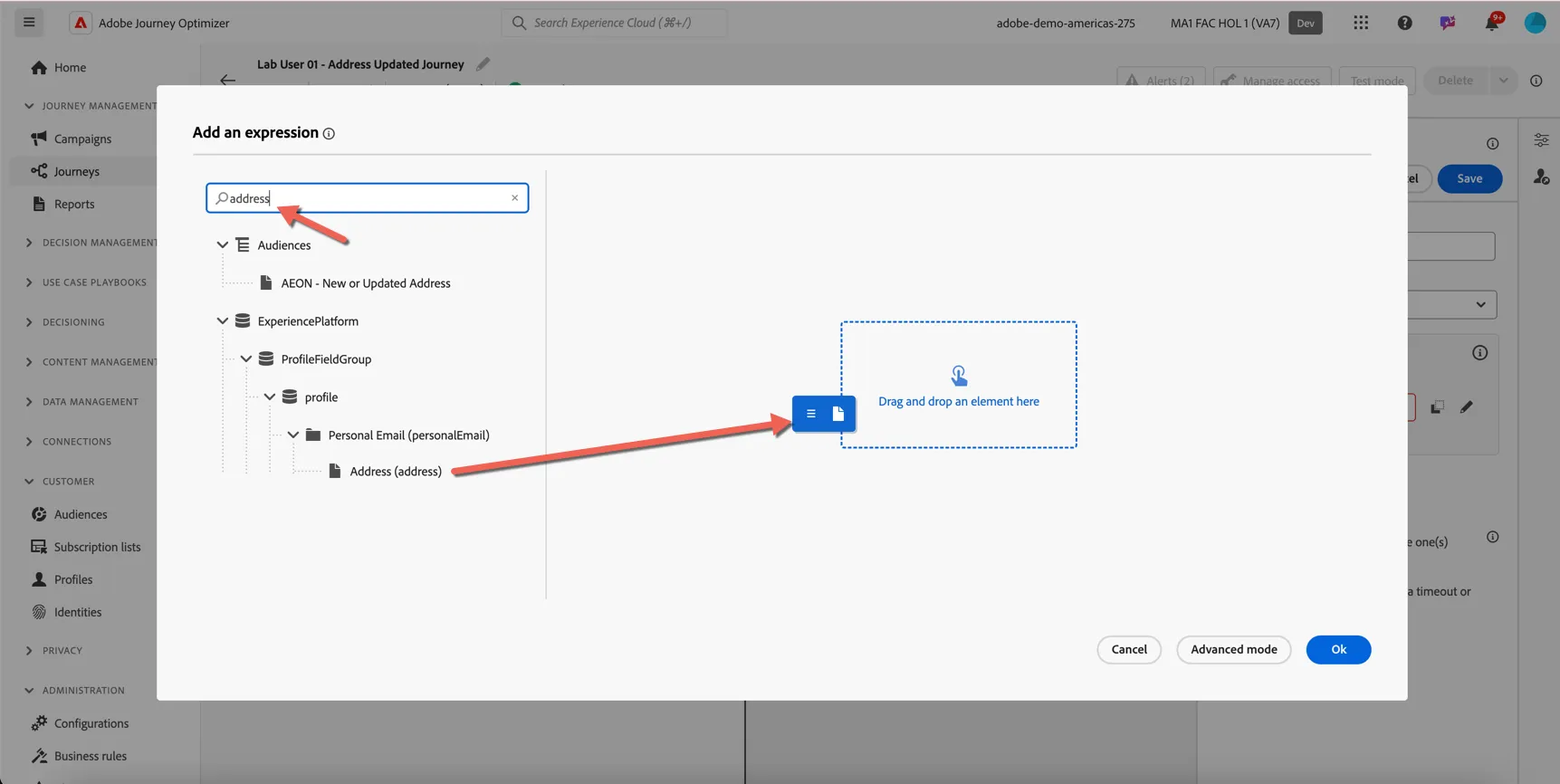Collapse the Audiences tree node

[223, 245]
